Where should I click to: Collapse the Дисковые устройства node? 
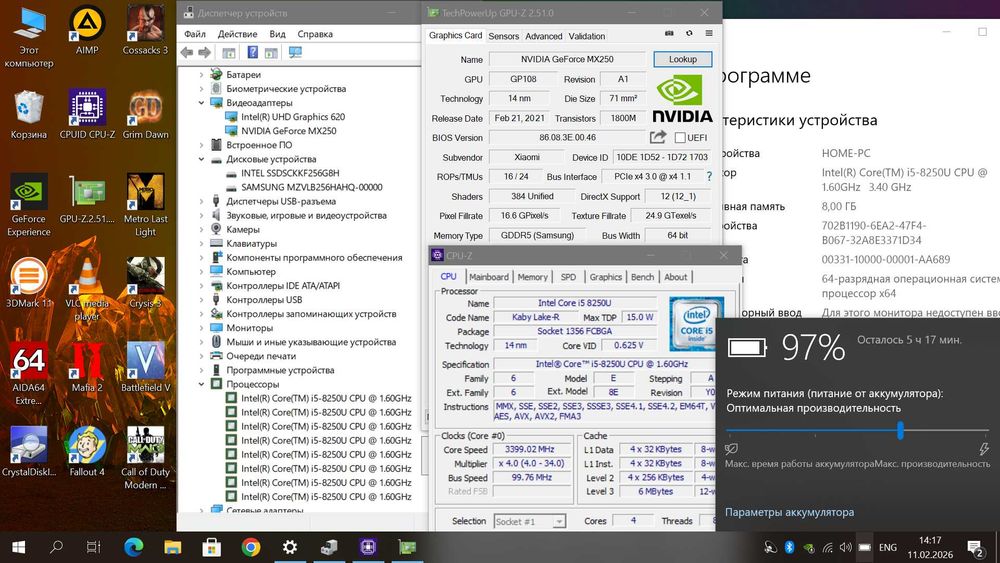pos(202,159)
